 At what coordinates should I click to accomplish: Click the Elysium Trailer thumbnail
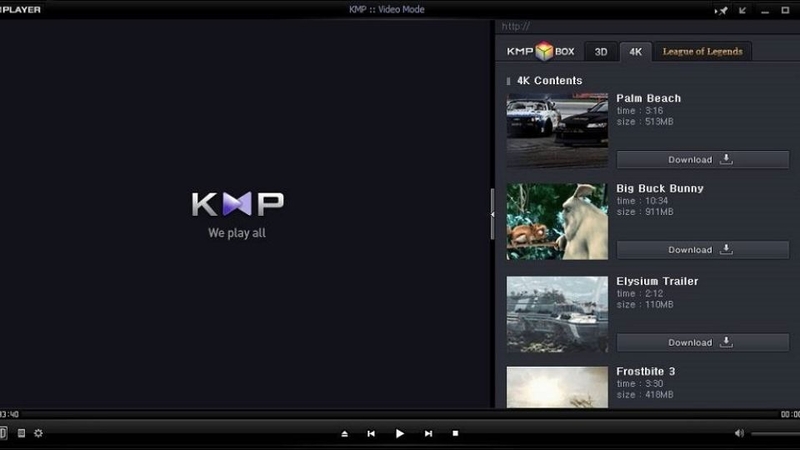pos(557,314)
